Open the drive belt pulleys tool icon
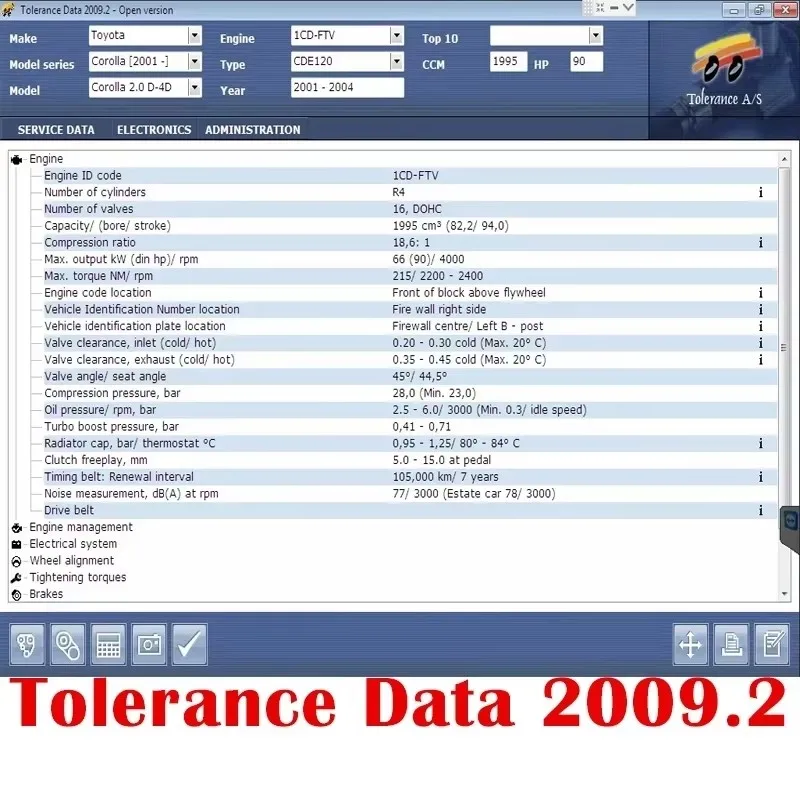This screenshot has width=800, height=800. (x=67, y=644)
